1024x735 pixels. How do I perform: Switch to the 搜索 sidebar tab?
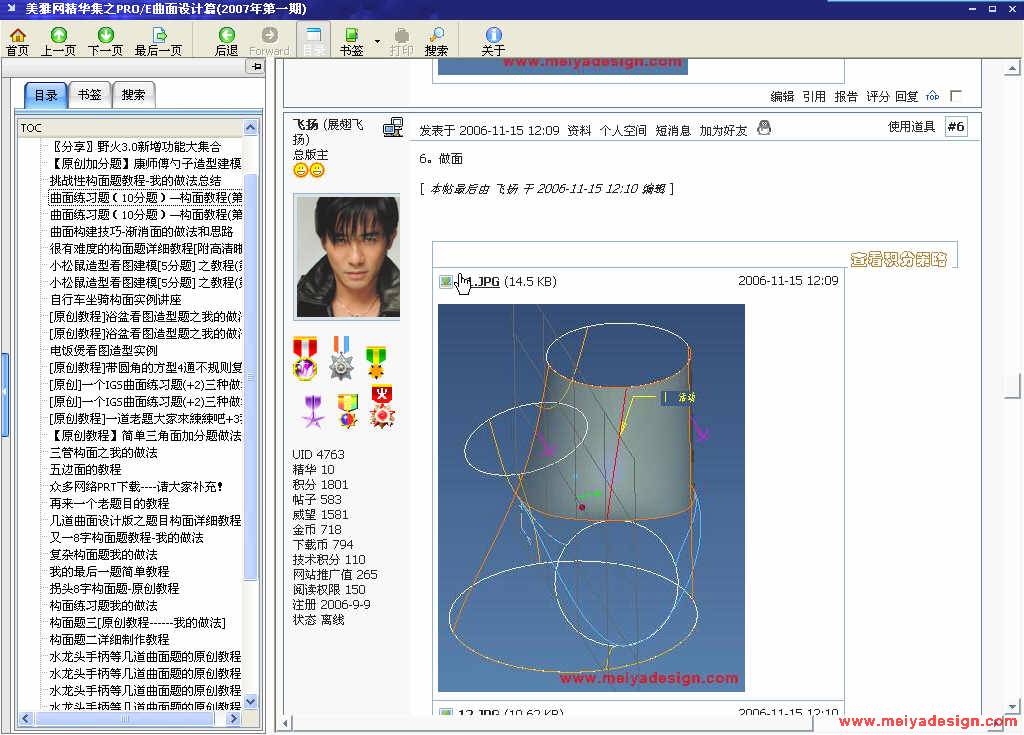(133, 95)
